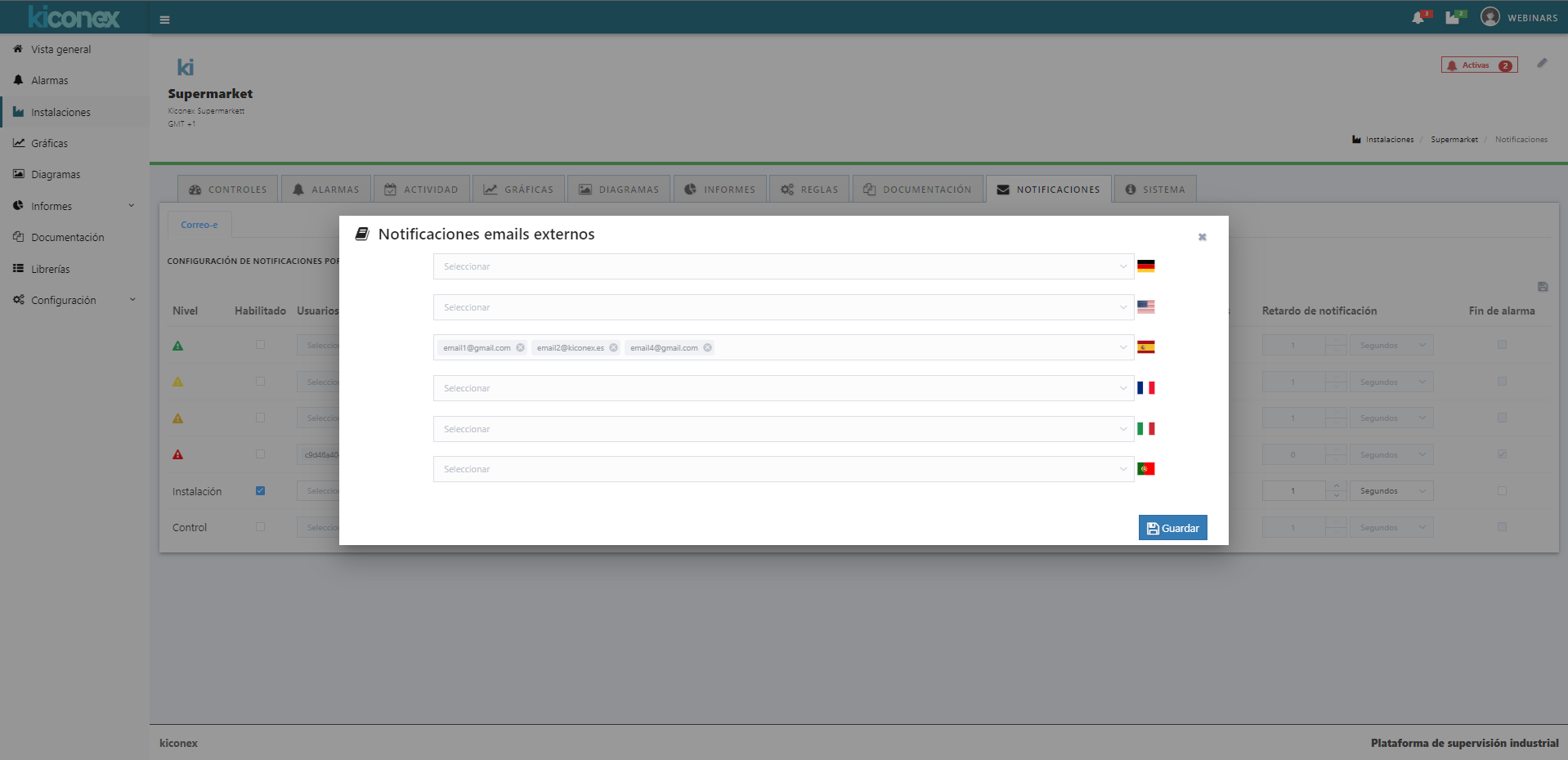Click the hamburger menu icon in header
The height and width of the screenshot is (760, 1568).
tap(164, 20)
